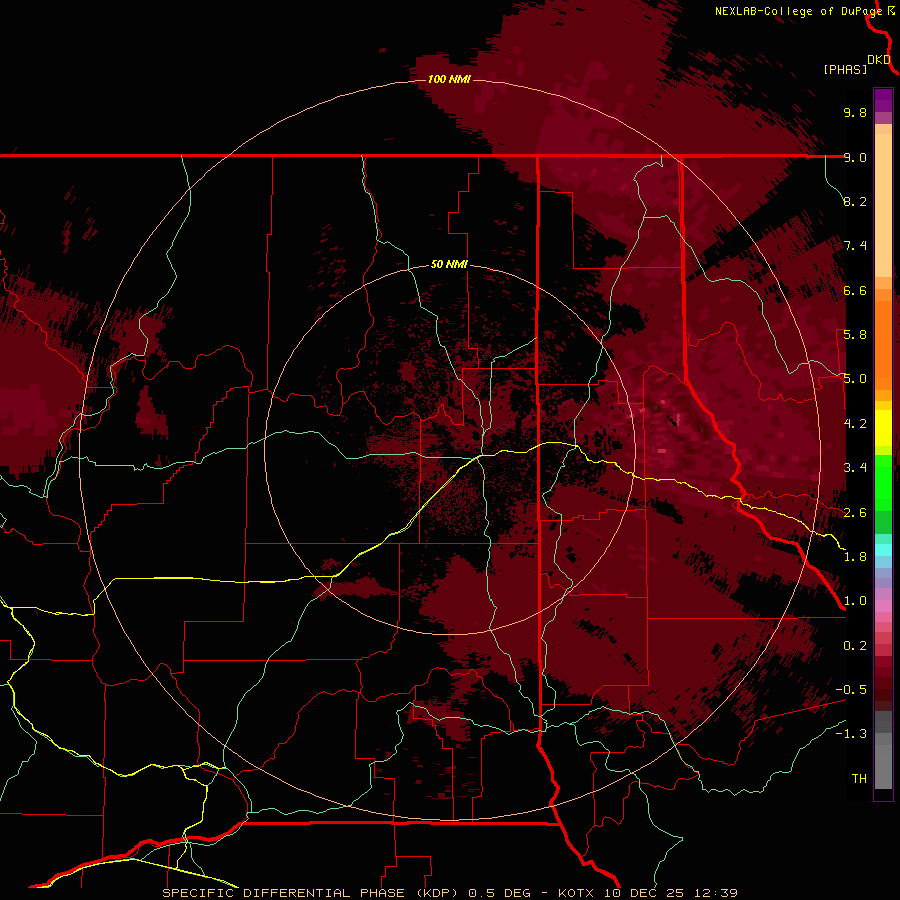Pick the yellow color bar segment
The width and height of the screenshot is (900, 900).
883,428
